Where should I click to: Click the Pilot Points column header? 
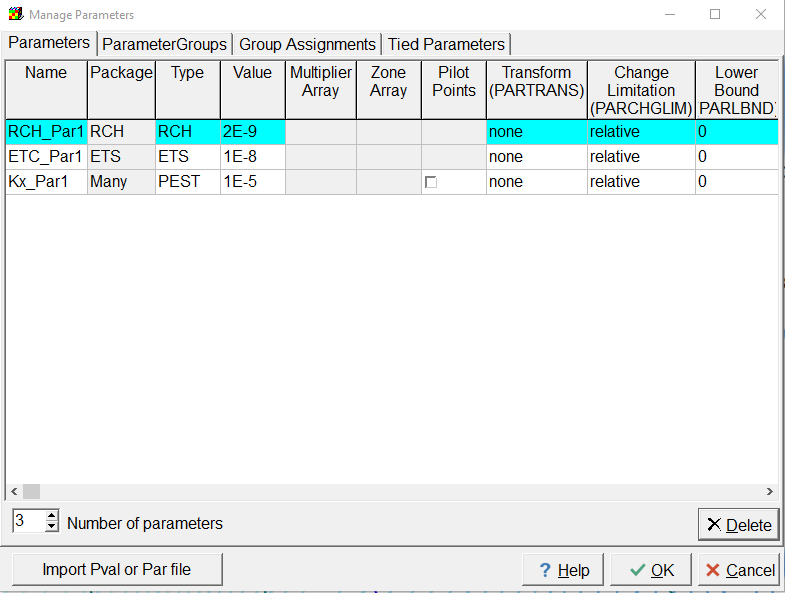pos(454,90)
